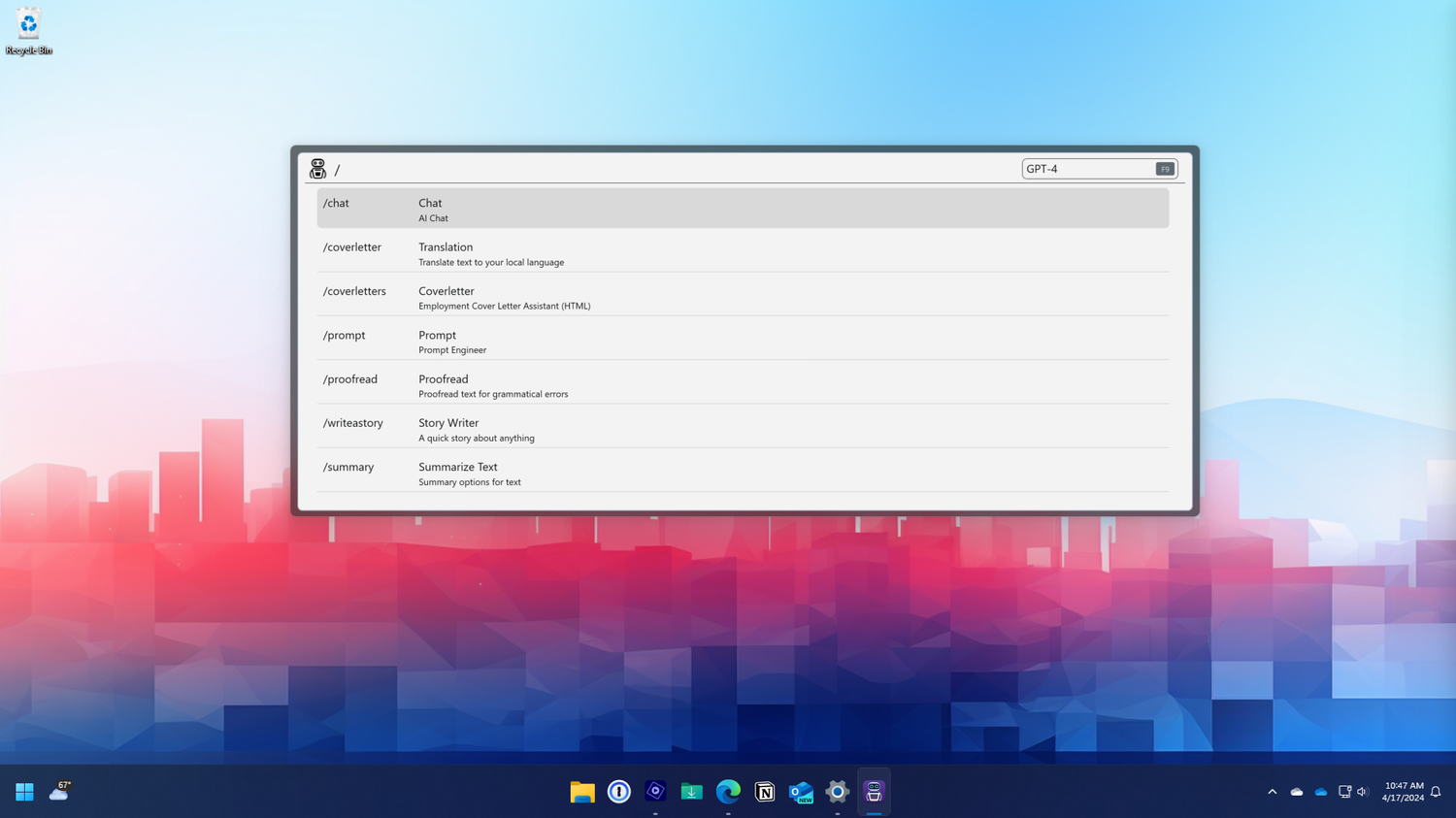The height and width of the screenshot is (818, 1456).
Task: Click the 'Translate text to your local language' description
Action: point(491,262)
